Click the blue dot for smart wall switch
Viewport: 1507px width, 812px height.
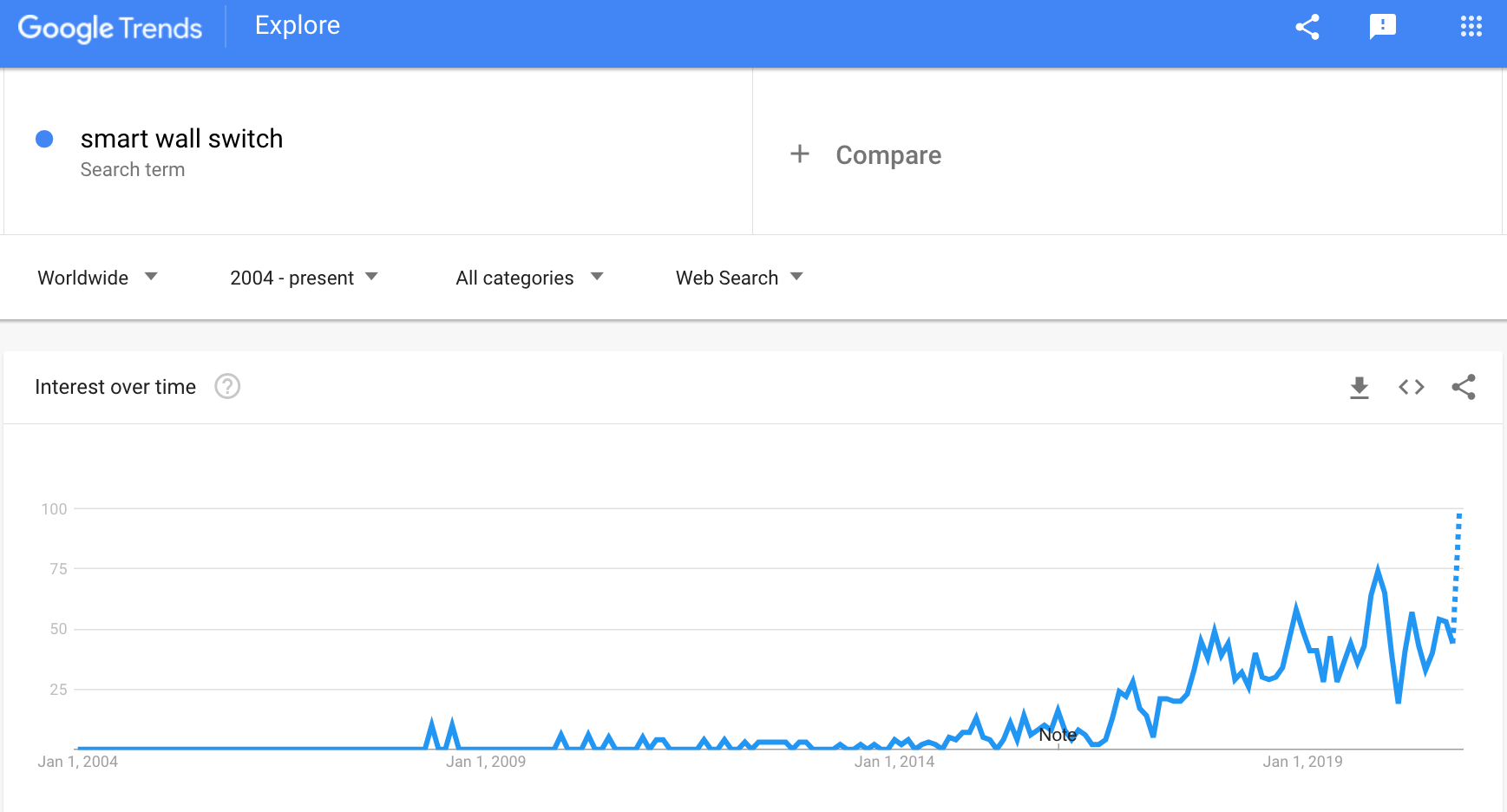point(44,139)
